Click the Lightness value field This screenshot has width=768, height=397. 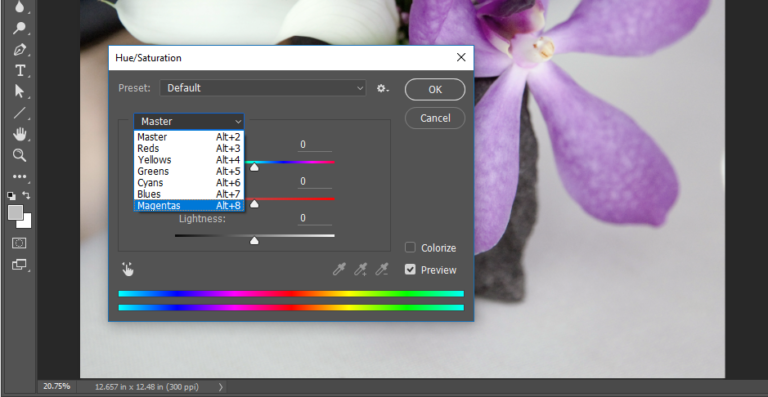[x=314, y=218]
